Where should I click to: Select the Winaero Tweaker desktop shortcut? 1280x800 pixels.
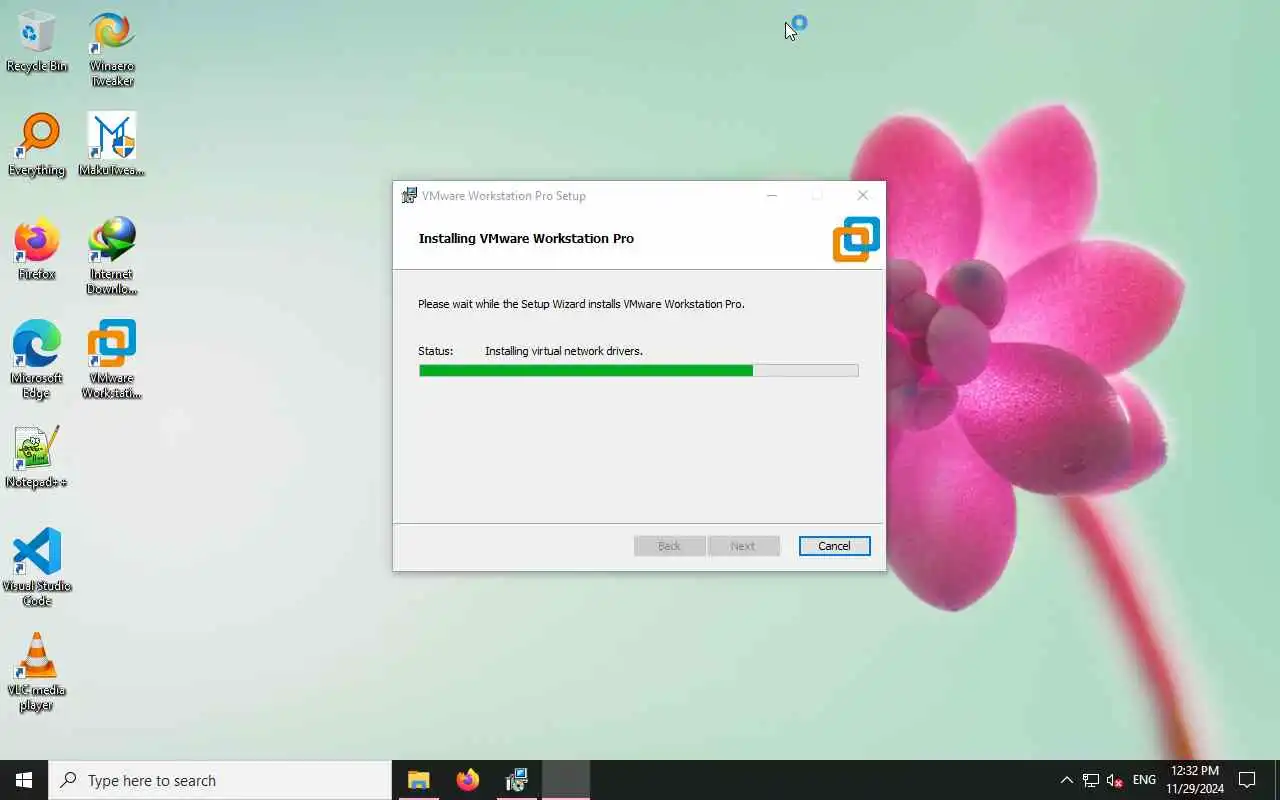112,49
